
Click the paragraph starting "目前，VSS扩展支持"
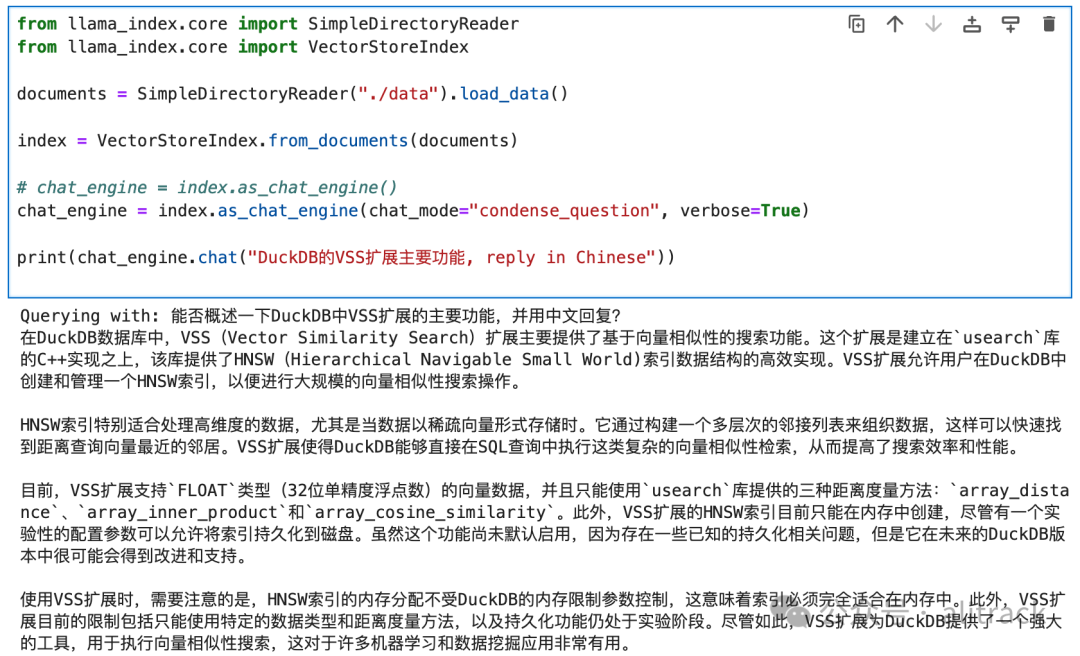(544, 523)
